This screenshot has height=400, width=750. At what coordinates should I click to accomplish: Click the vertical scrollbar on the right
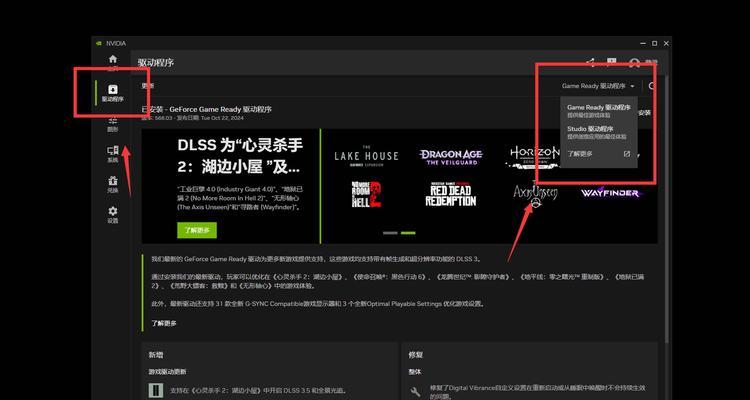pyautogui.click(x=666, y=211)
